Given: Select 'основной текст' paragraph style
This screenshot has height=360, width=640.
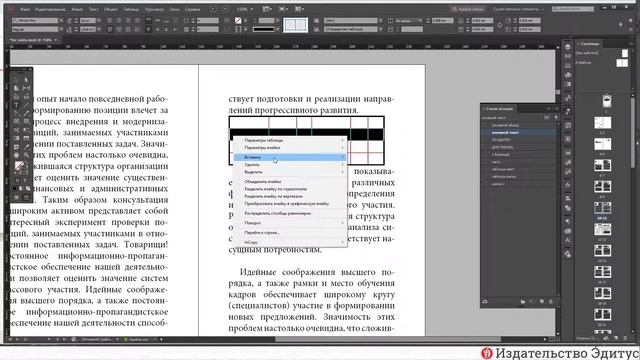Looking at the screenshot, I should click(518, 133).
